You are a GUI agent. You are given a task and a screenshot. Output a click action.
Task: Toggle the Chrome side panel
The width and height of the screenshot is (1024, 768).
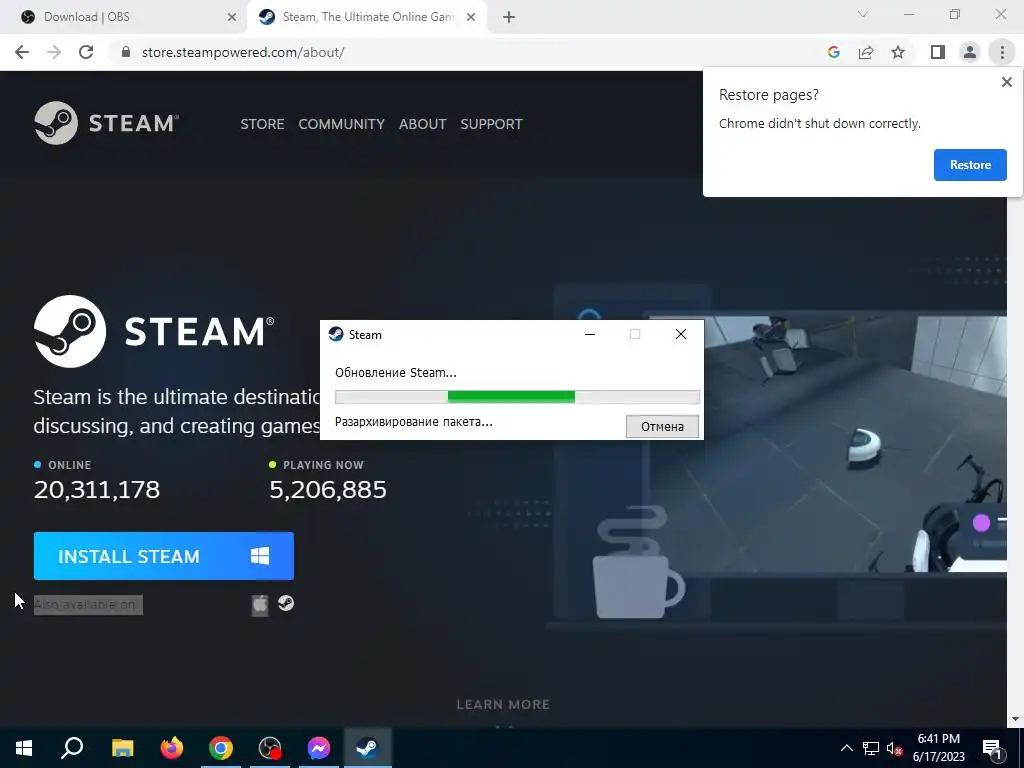tap(938, 52)
